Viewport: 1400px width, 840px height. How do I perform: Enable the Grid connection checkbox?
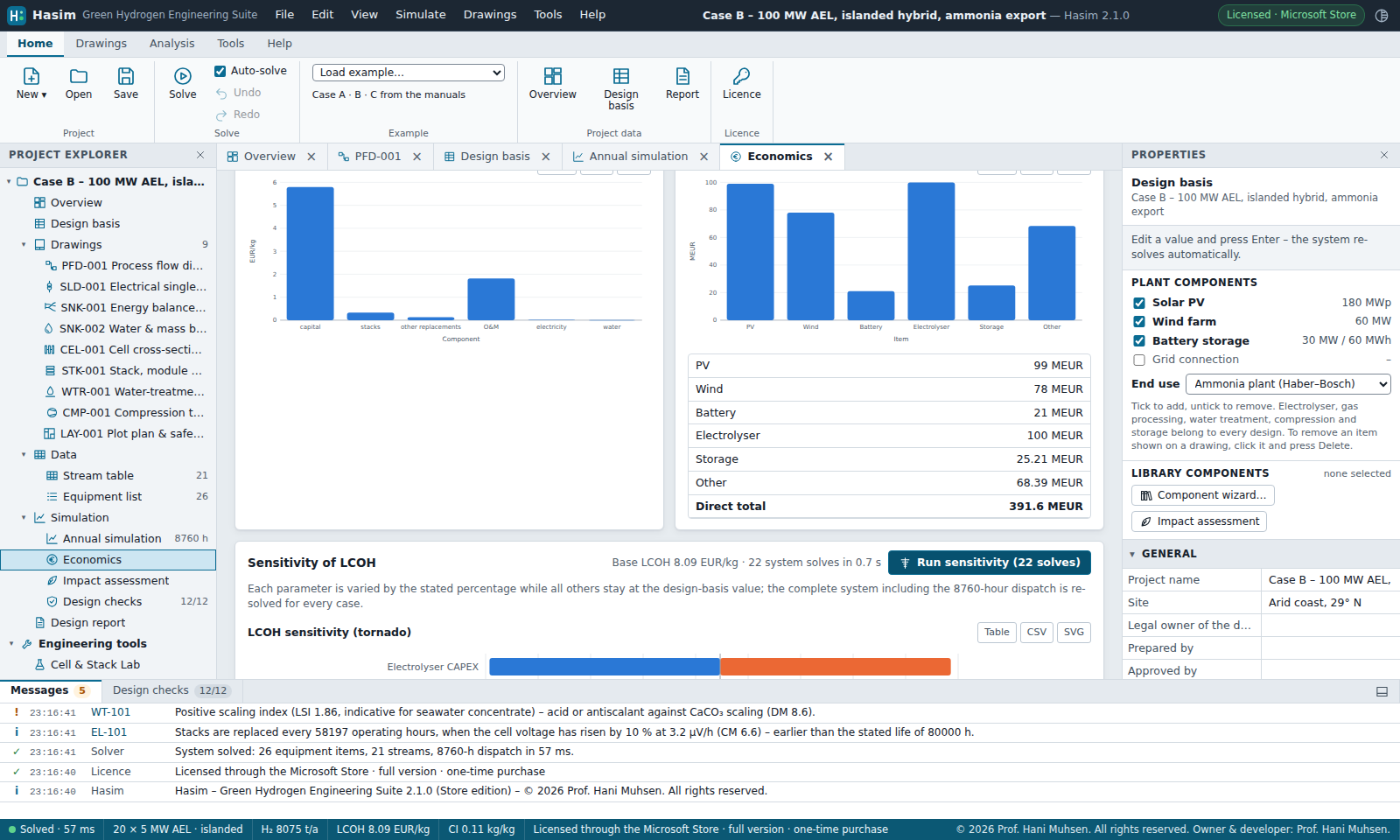pyautogui.click(x=1139, y=360)
